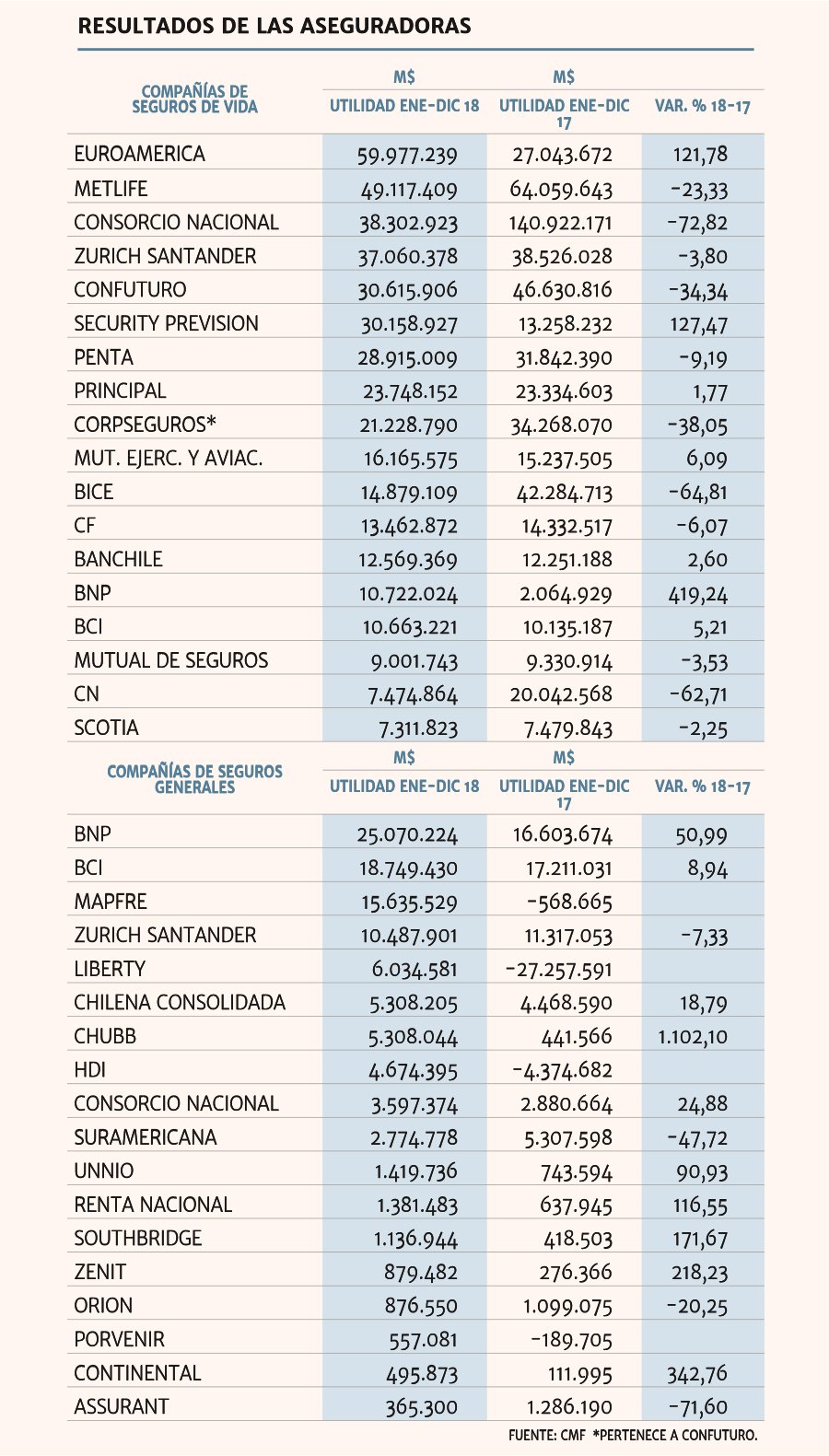
Task: Select the COMPAÑÍAS DE SEGUROS GENERALES header
Action: pos(194,779)
